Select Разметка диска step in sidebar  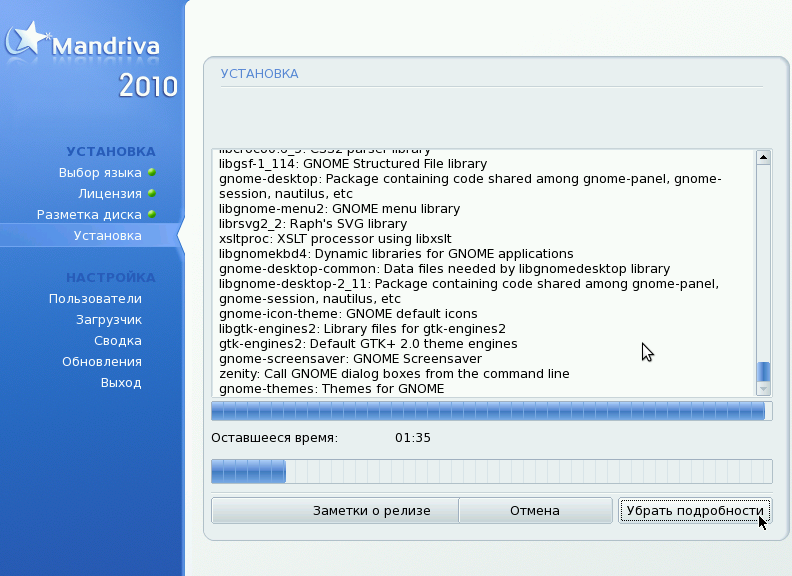tap(89, 215)
